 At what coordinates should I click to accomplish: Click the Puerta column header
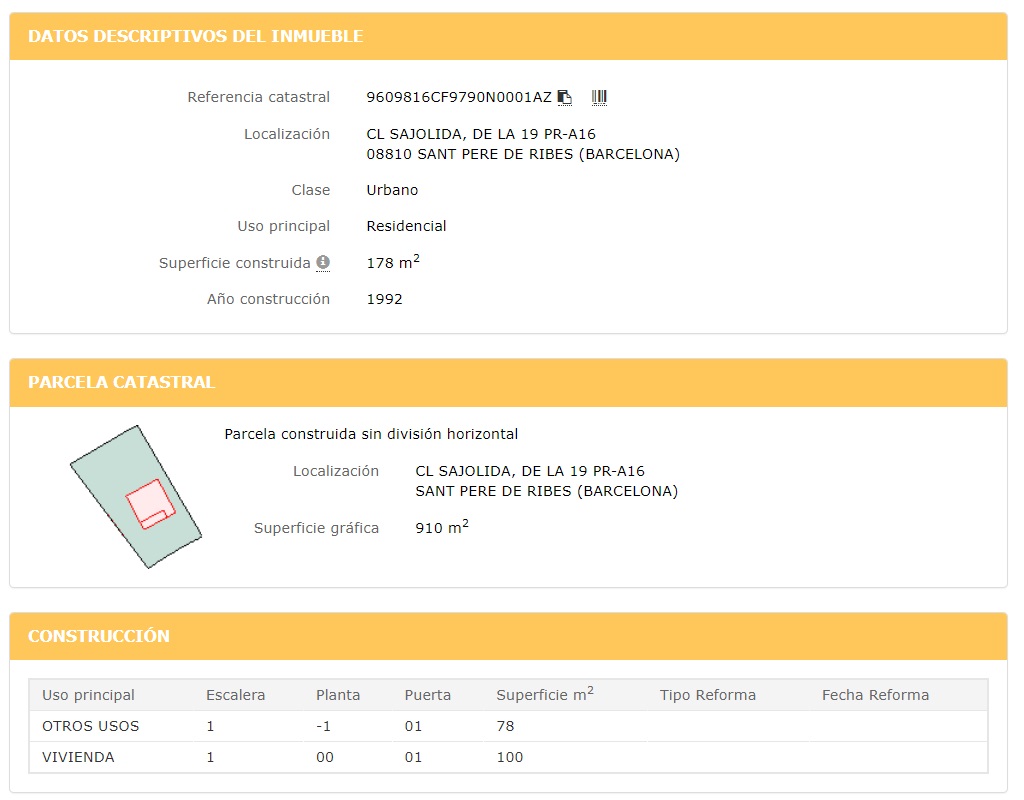(x=428, y=695)
